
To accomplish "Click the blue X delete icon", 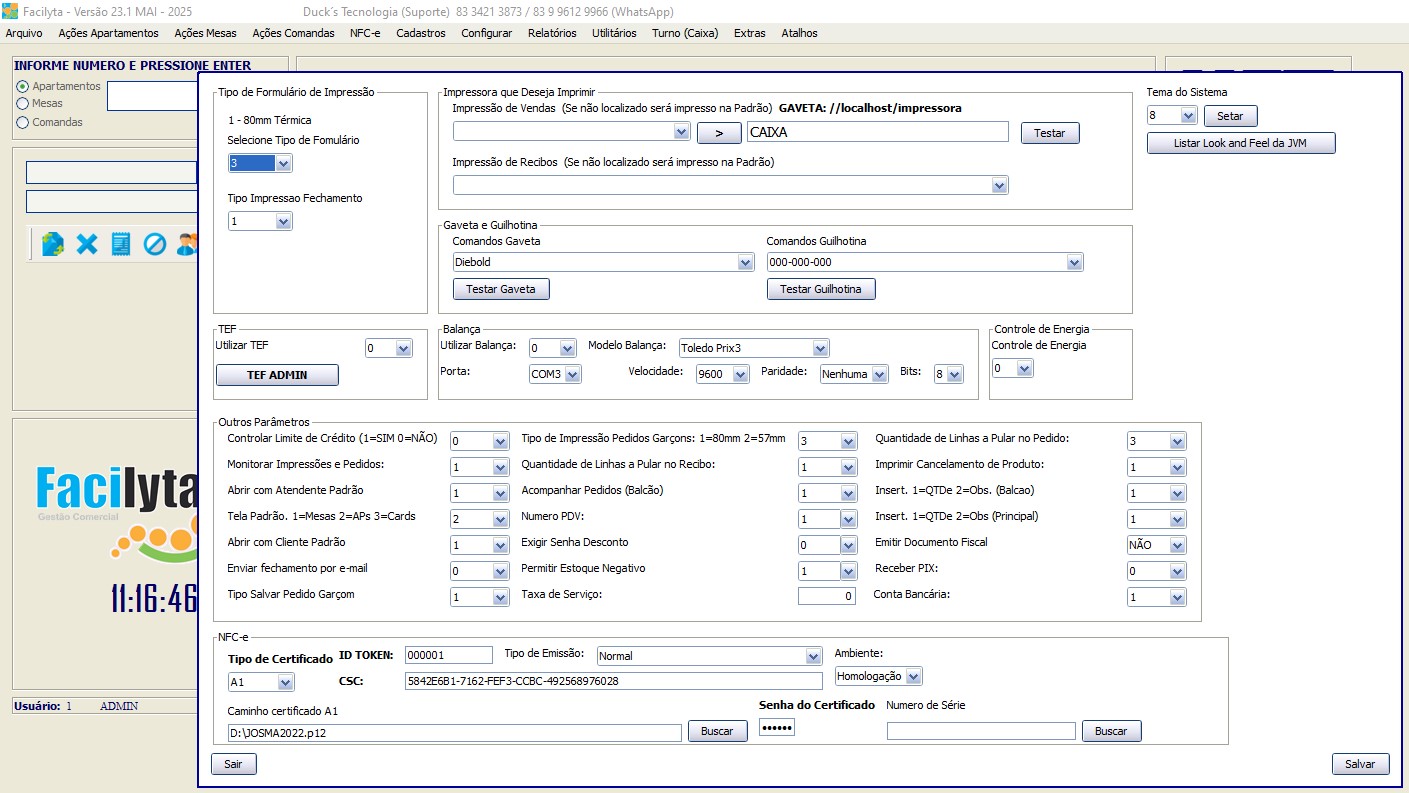I will 87,243.
